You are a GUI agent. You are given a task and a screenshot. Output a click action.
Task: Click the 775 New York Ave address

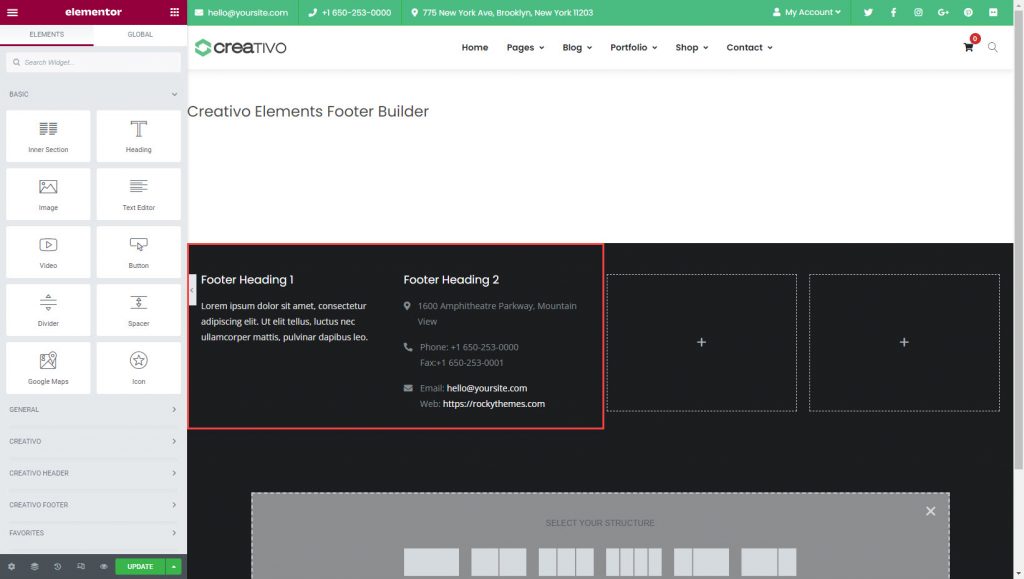click(x=502, y=12)
